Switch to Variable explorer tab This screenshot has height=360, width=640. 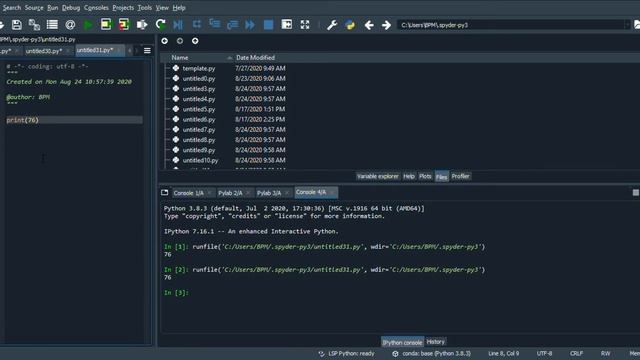[x=378, y=176]
